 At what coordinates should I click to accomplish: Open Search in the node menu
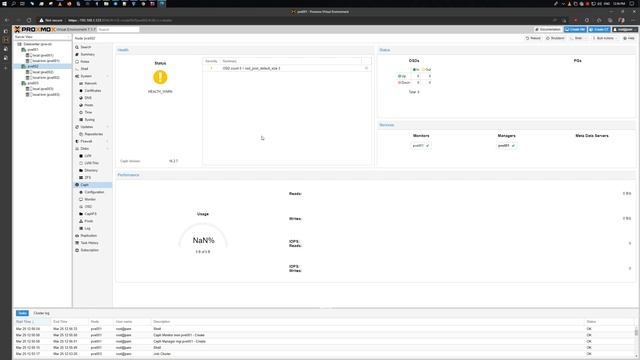pos(93,47)
